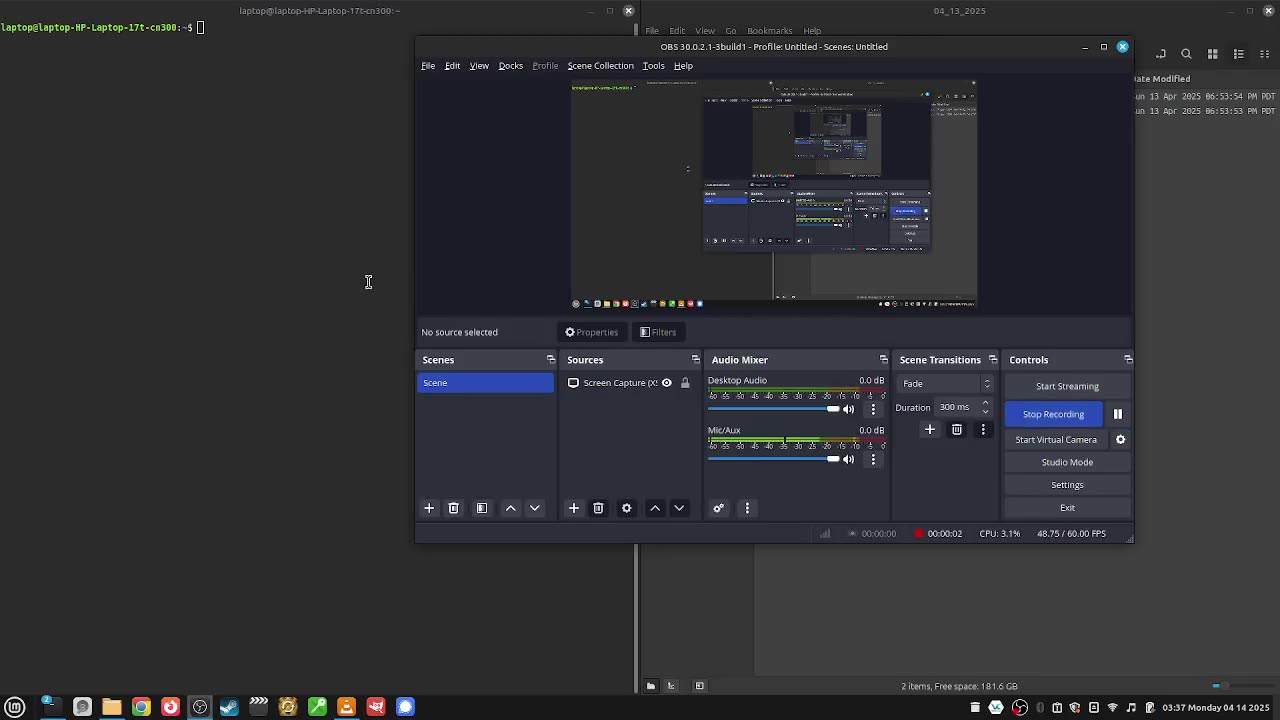Screen dimensions: 1280x720
Task: Select the Scene item in Scenes list
Action: coord(485,383)
